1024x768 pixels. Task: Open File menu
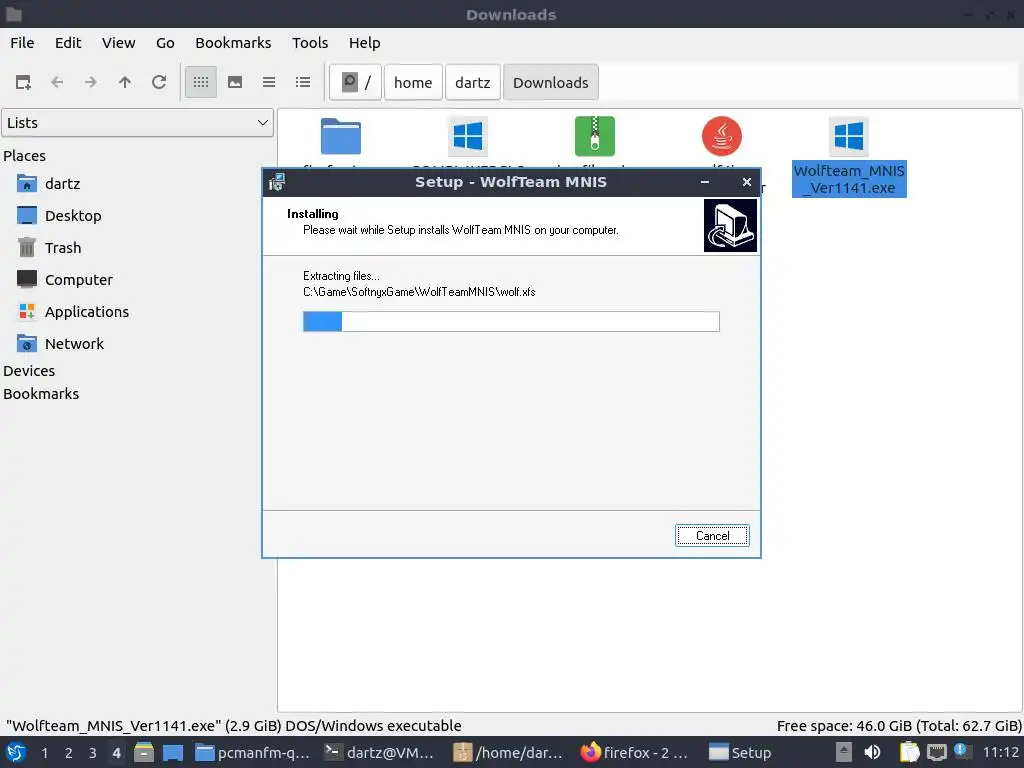click(22, 43)
